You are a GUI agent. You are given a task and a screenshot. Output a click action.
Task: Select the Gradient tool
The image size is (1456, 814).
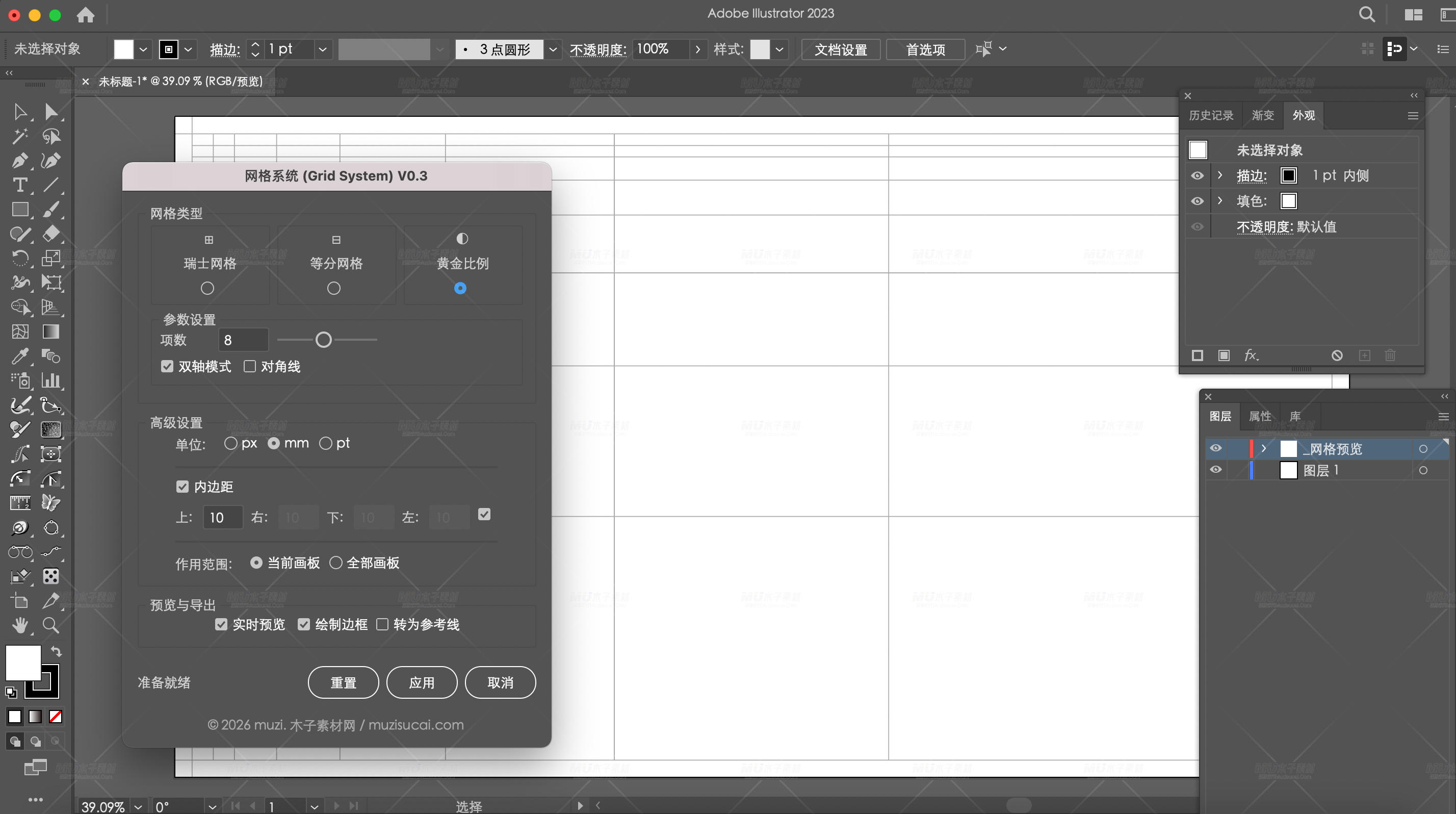point(51,331)
